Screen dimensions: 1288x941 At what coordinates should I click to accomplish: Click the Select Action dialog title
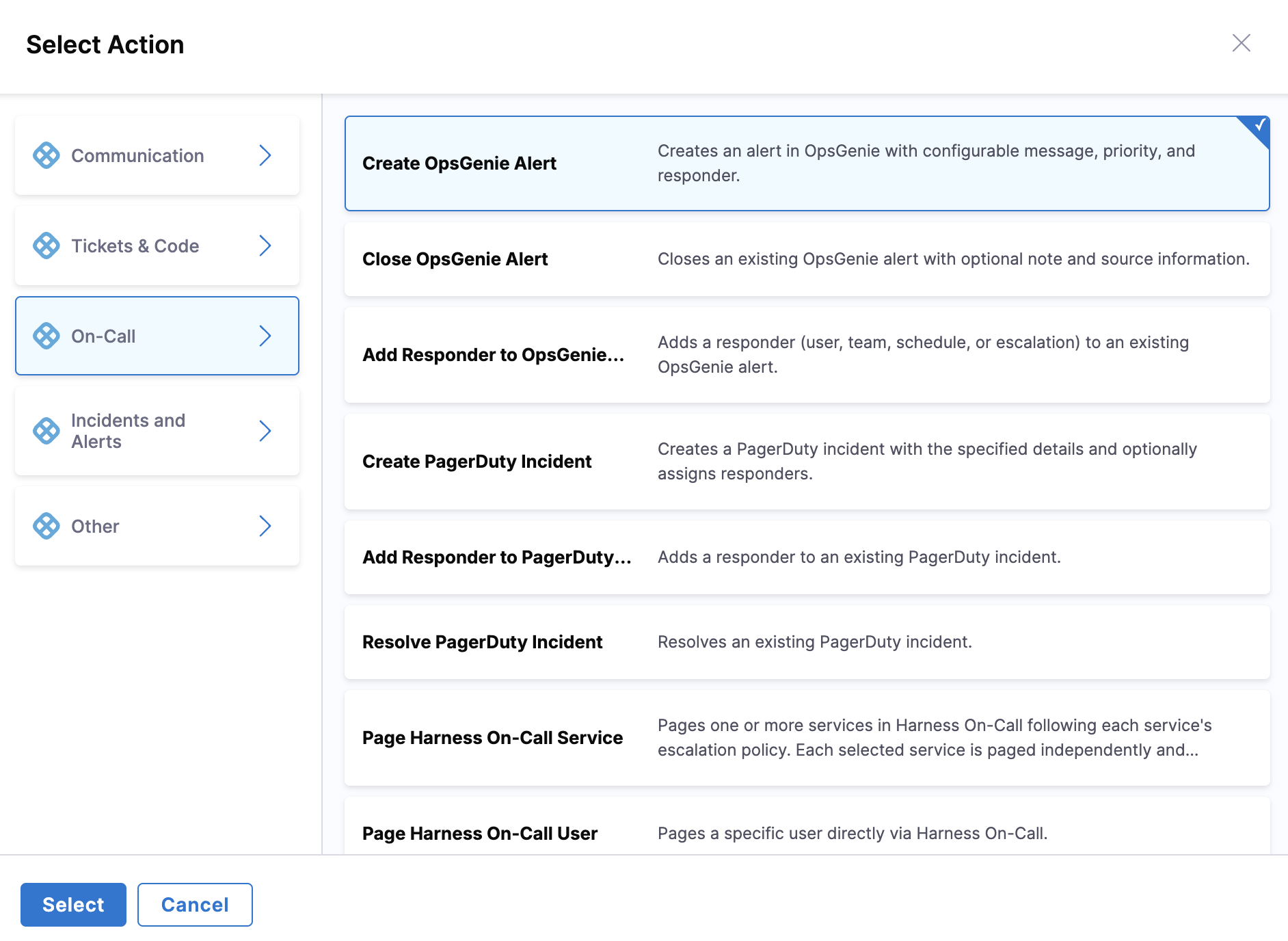tap(105, 44)
